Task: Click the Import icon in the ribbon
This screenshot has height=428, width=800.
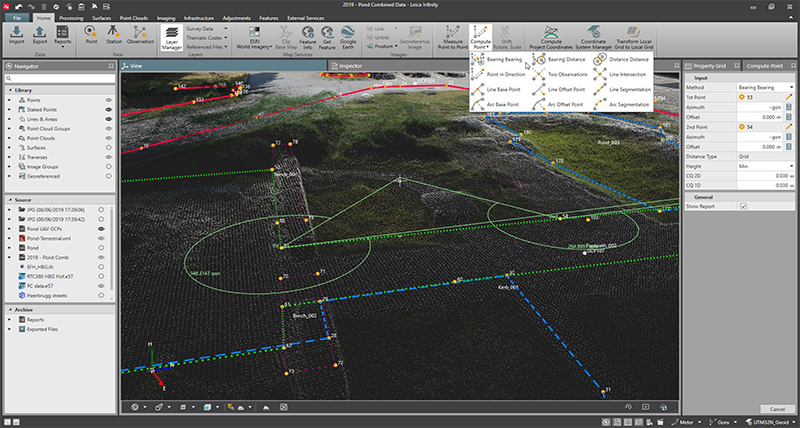Action: pos(17,36)
